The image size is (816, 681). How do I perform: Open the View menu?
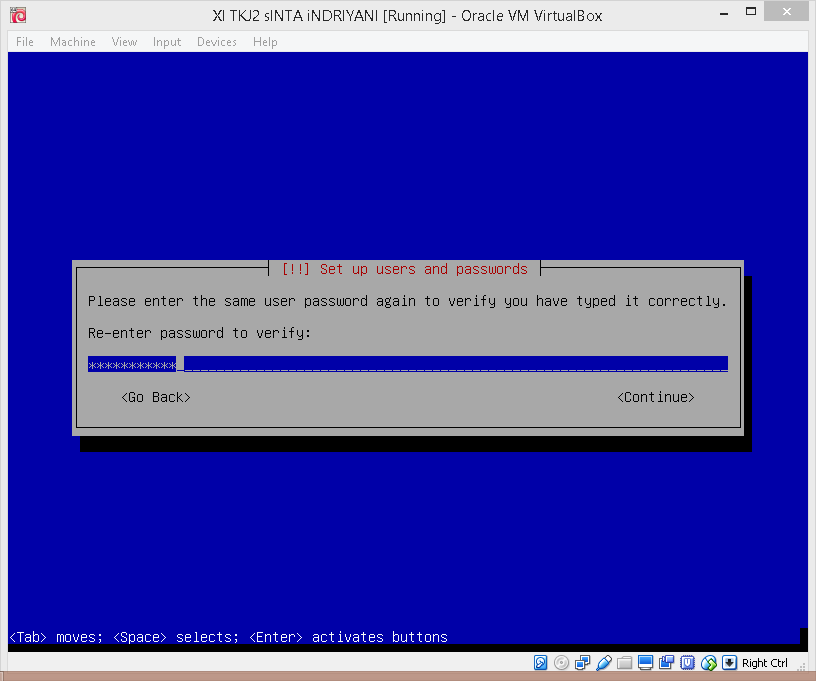[124, 42]
